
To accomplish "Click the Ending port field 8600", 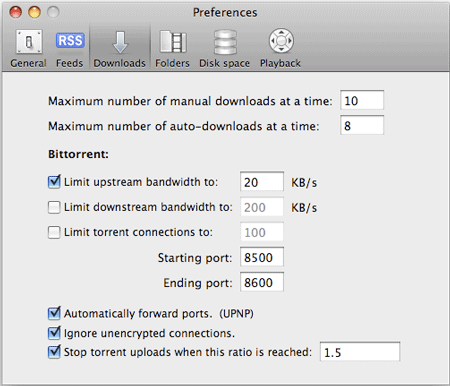I will coord(262,282).
